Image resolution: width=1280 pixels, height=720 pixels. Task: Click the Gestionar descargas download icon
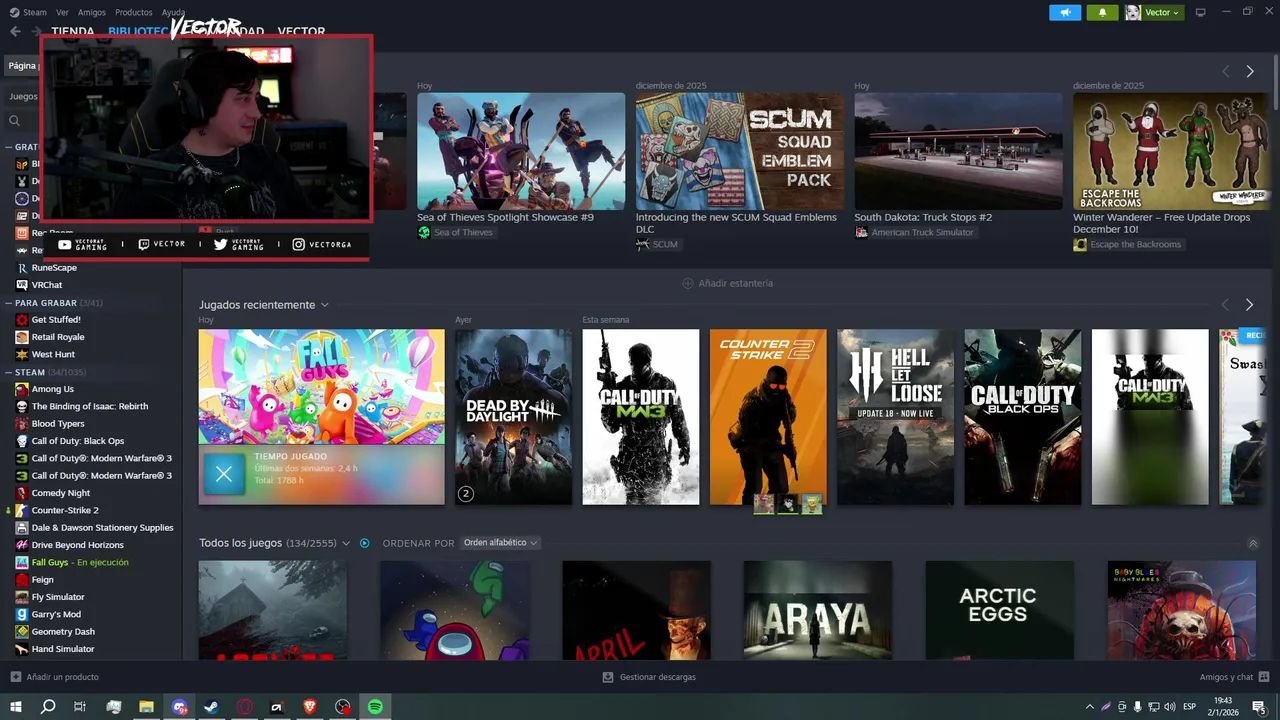coord(608,677)
